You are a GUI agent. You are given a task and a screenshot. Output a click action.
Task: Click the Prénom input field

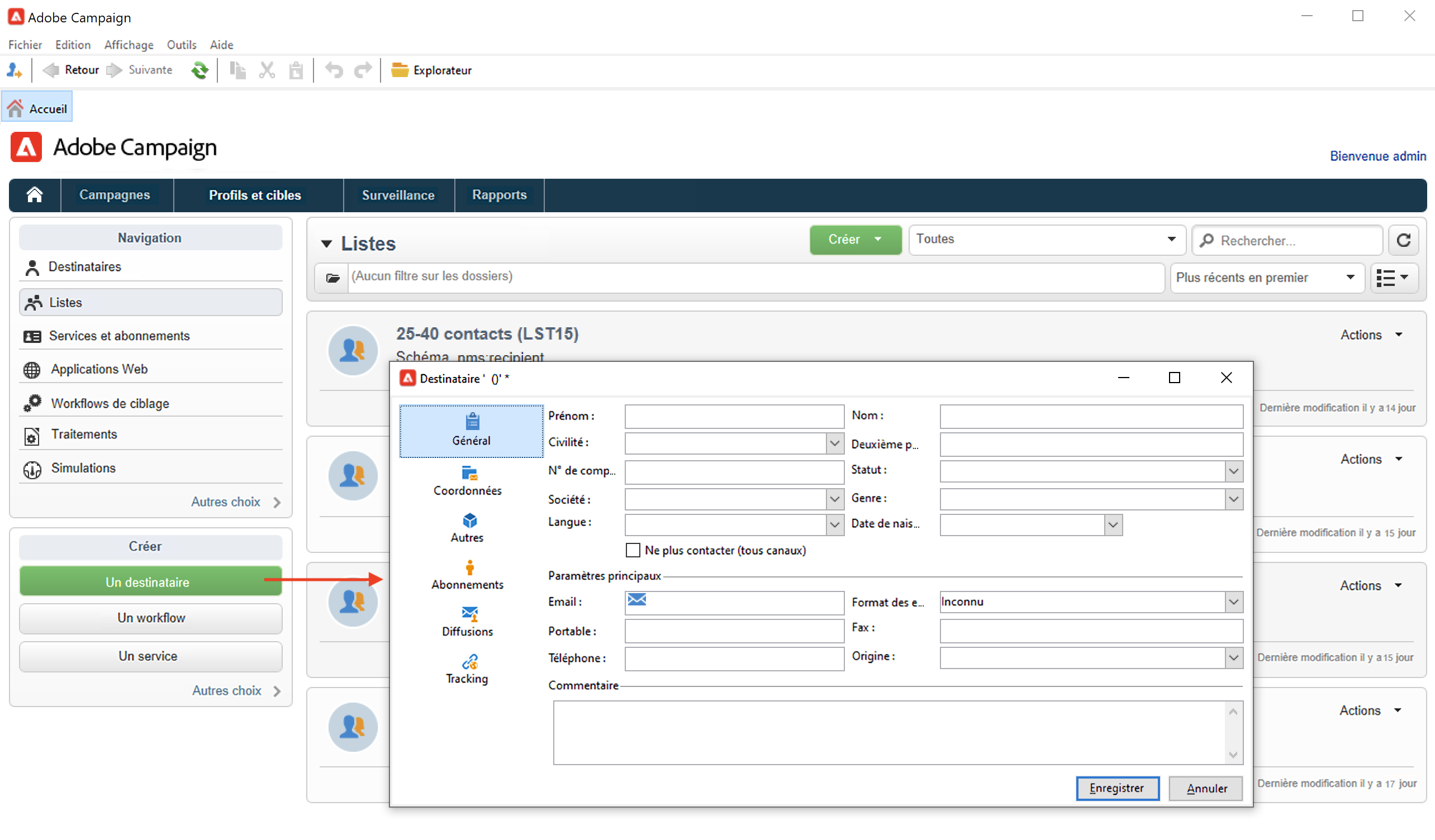tap(734, 417)
